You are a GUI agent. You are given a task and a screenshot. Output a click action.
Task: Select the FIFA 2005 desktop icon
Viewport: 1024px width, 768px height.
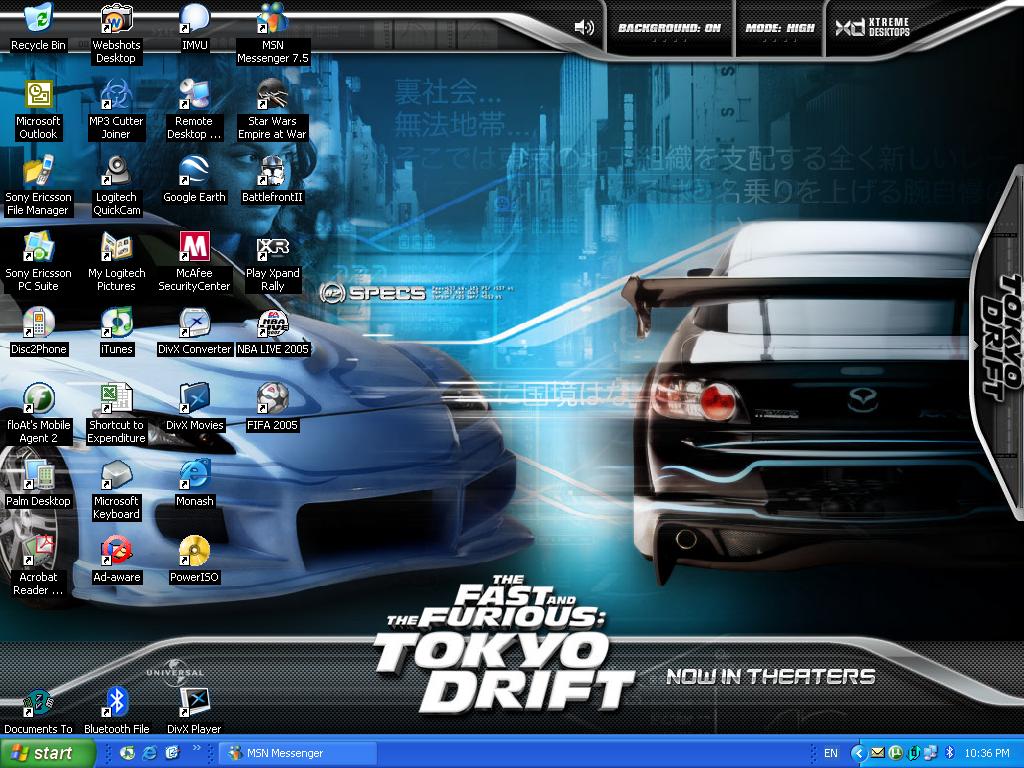[272, 408]
